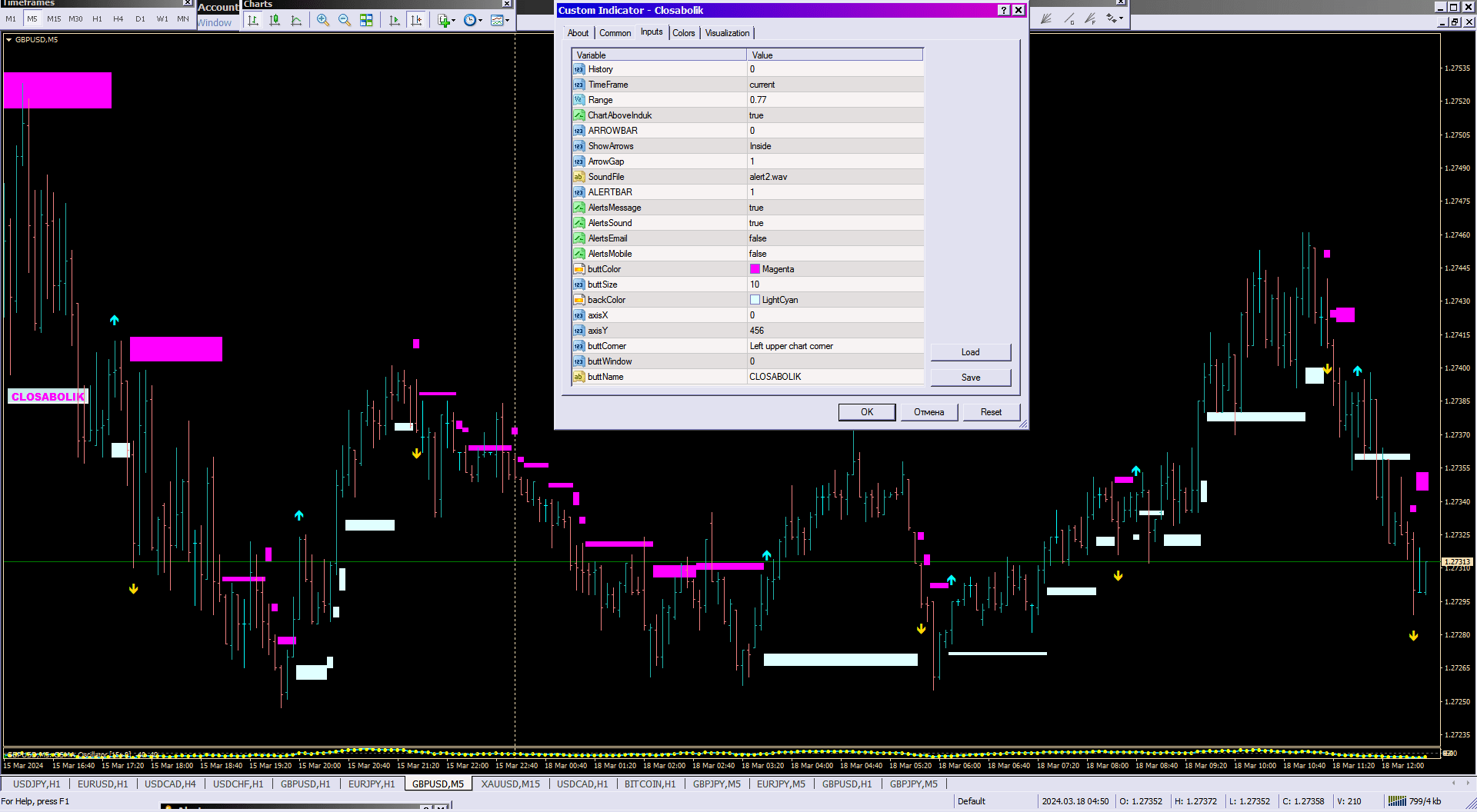Switch to the Colors tab
Screen dimensions: 1477x812
tap(684, 33)
